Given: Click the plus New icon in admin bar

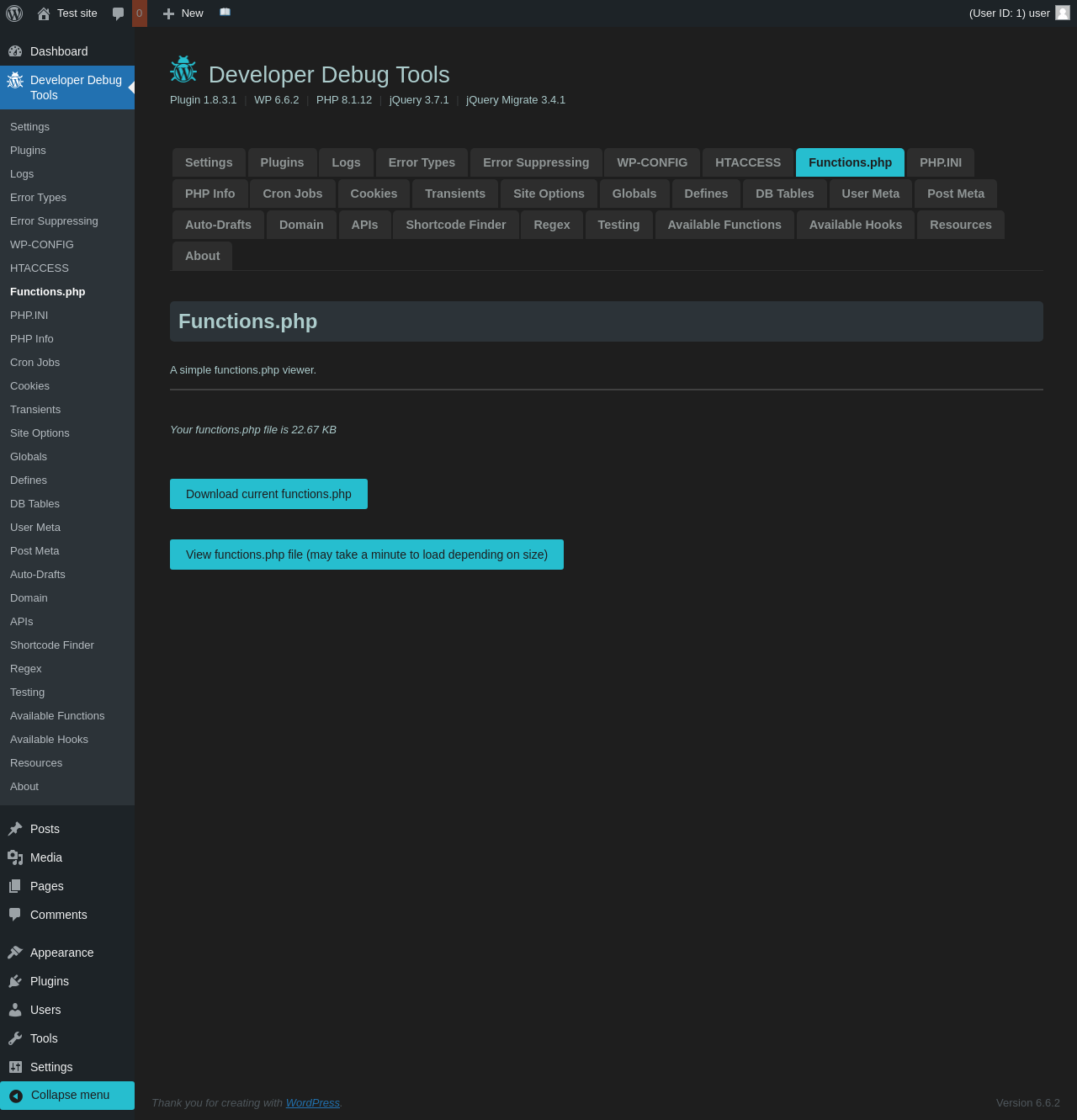Looking at the screenshot, I should 168,13.
